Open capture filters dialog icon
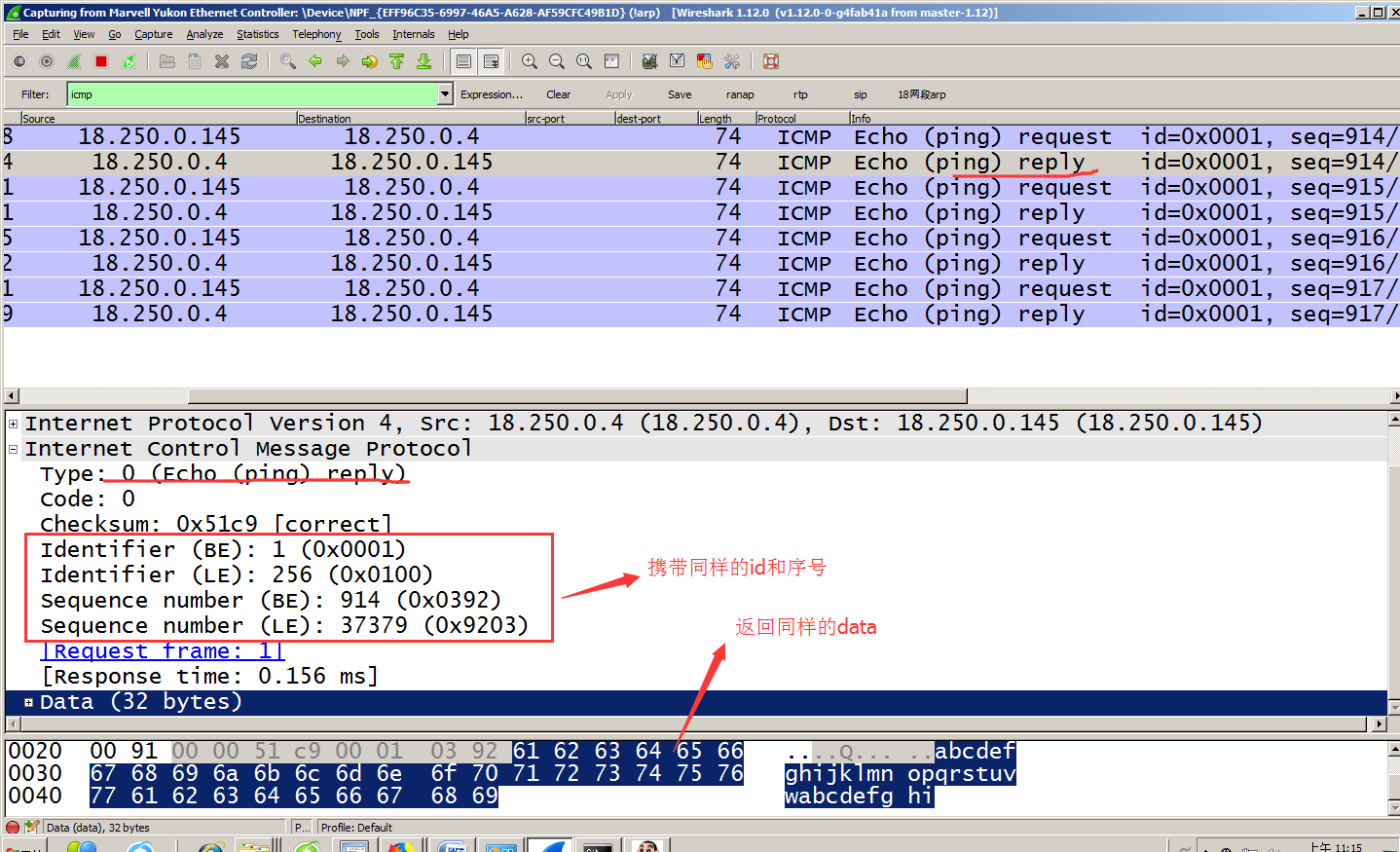This screenshot has height=852, width=1400. click(649, 61)
